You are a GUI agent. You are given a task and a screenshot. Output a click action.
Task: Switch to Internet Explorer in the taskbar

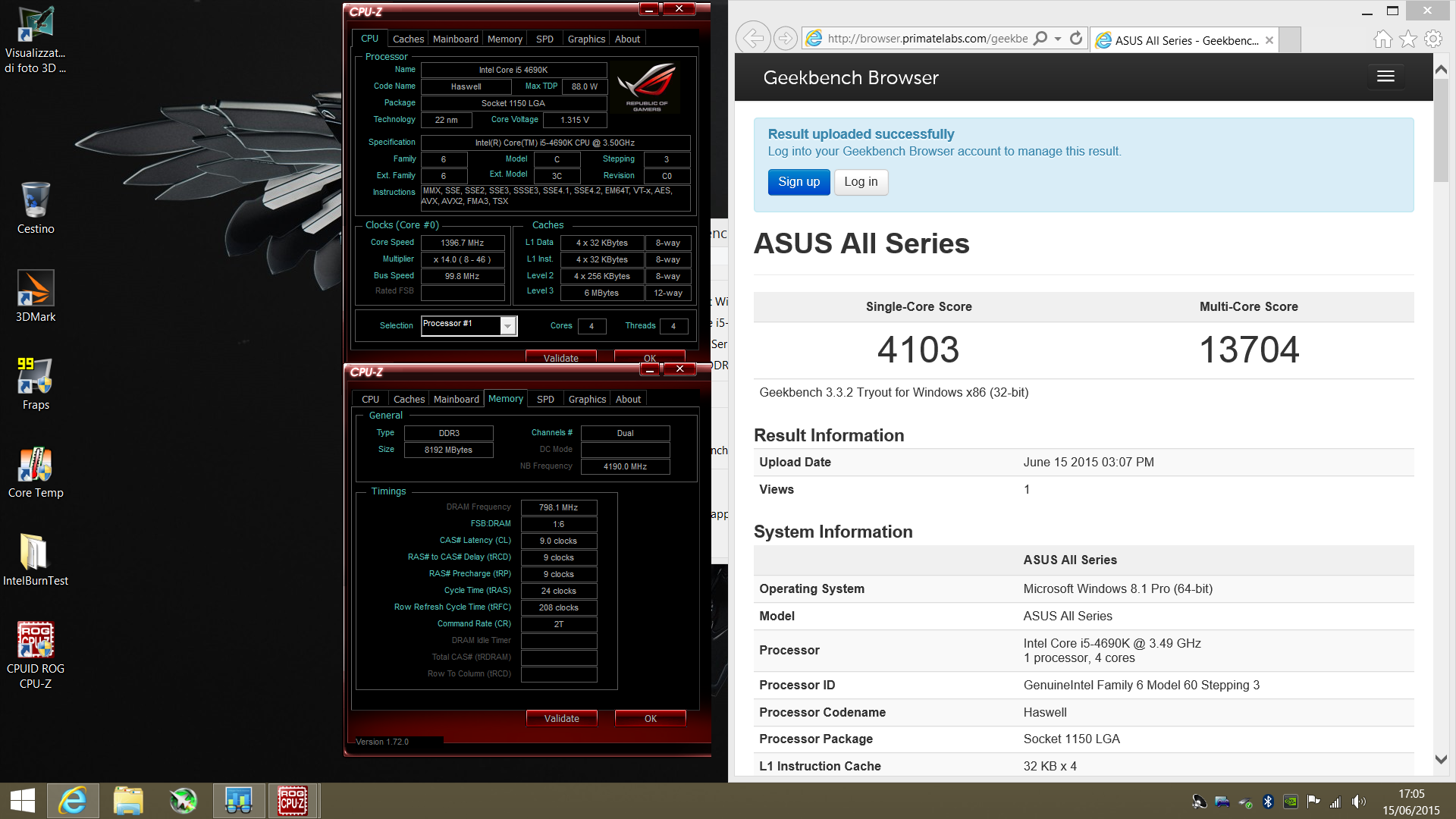tap(73, 801)
